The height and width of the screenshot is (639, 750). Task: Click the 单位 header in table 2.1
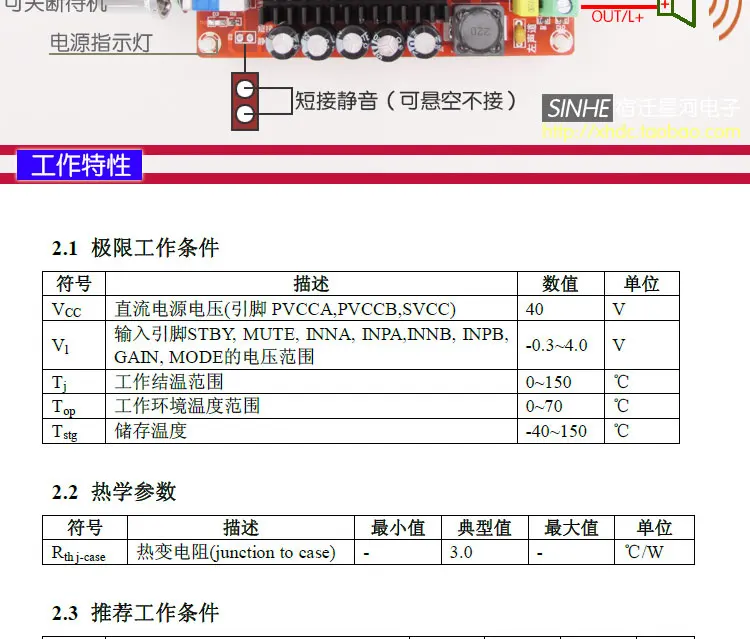[642, 284]
